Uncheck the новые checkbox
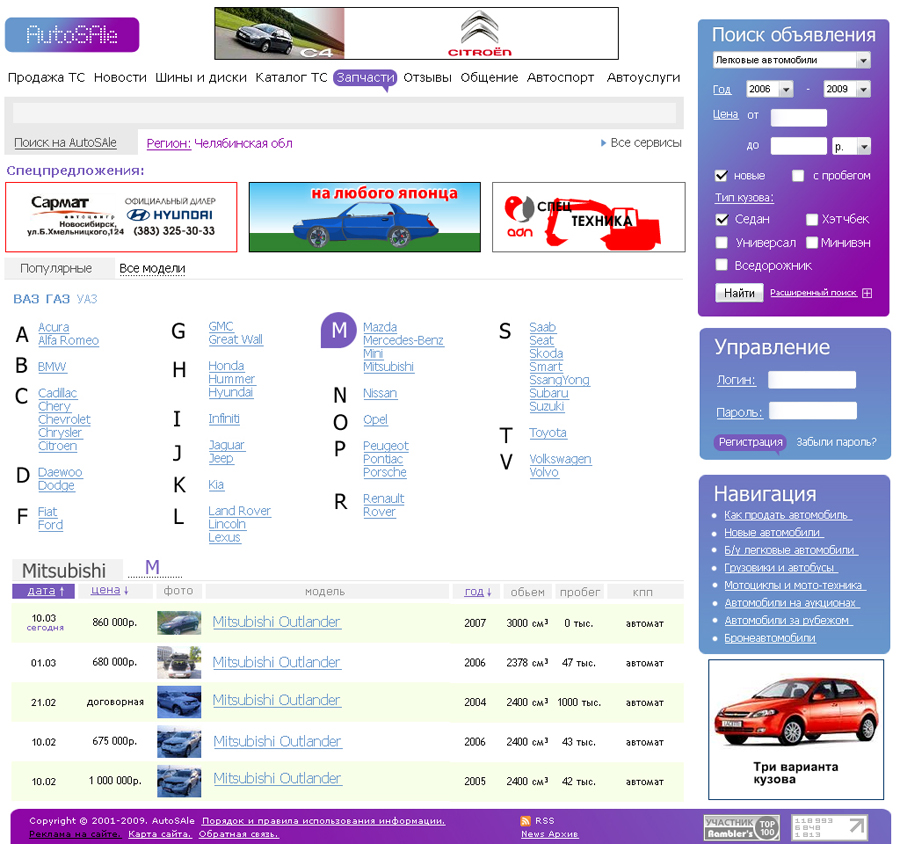The height and width of the screenshot is (844, 900). [721, 175]
